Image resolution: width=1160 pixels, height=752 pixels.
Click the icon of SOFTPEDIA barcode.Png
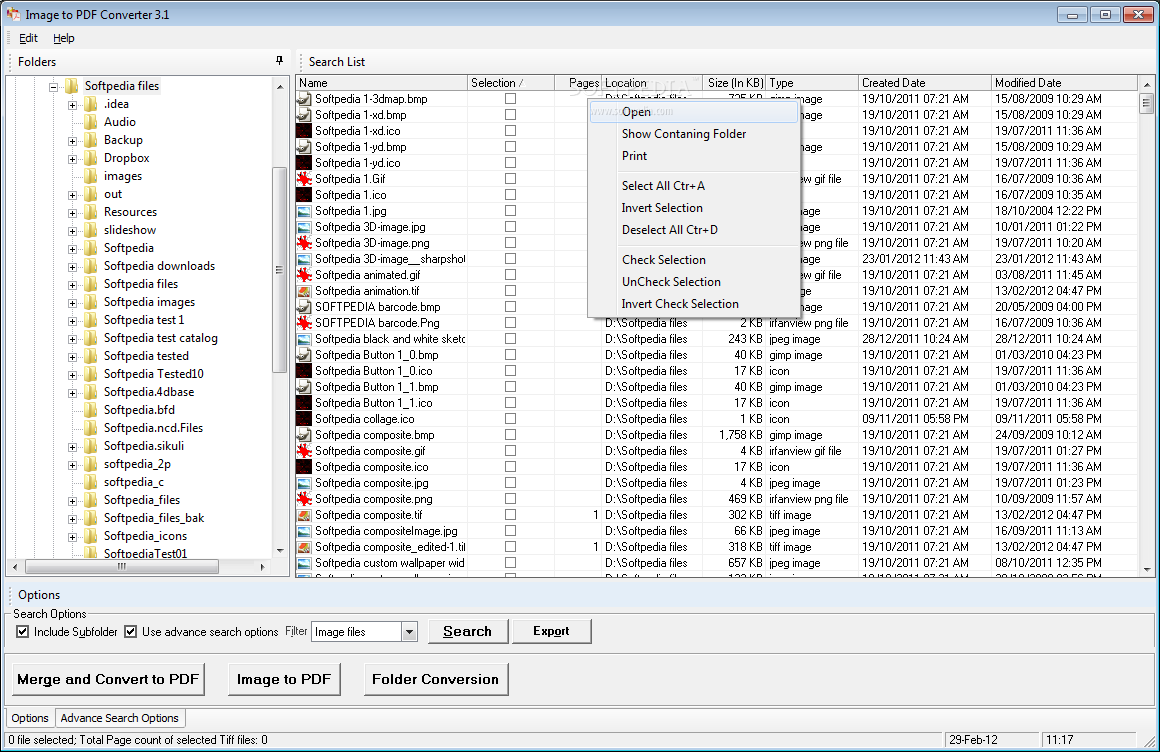303,323
